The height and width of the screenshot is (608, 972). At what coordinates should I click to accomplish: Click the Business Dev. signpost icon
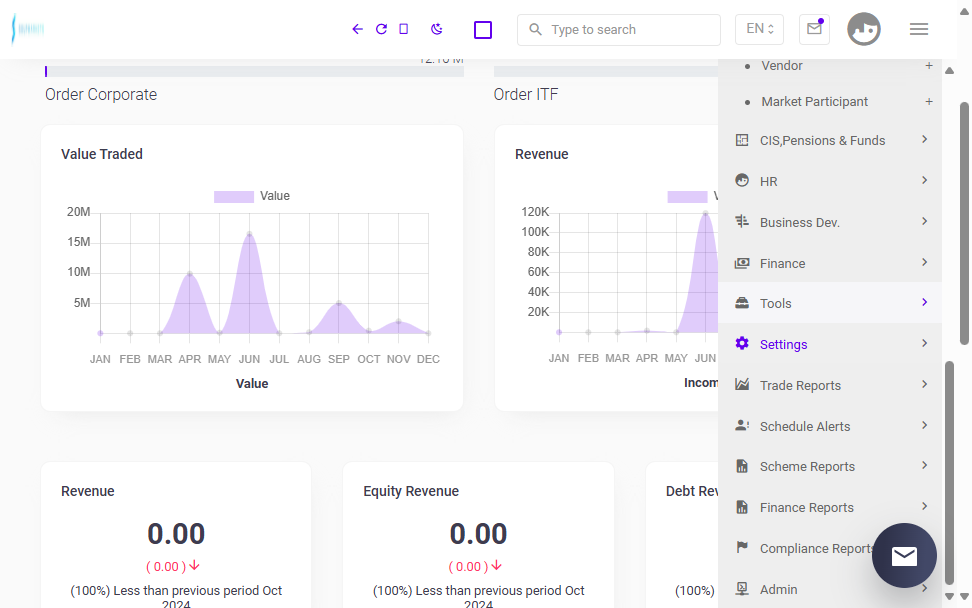[x=741, y=221]
